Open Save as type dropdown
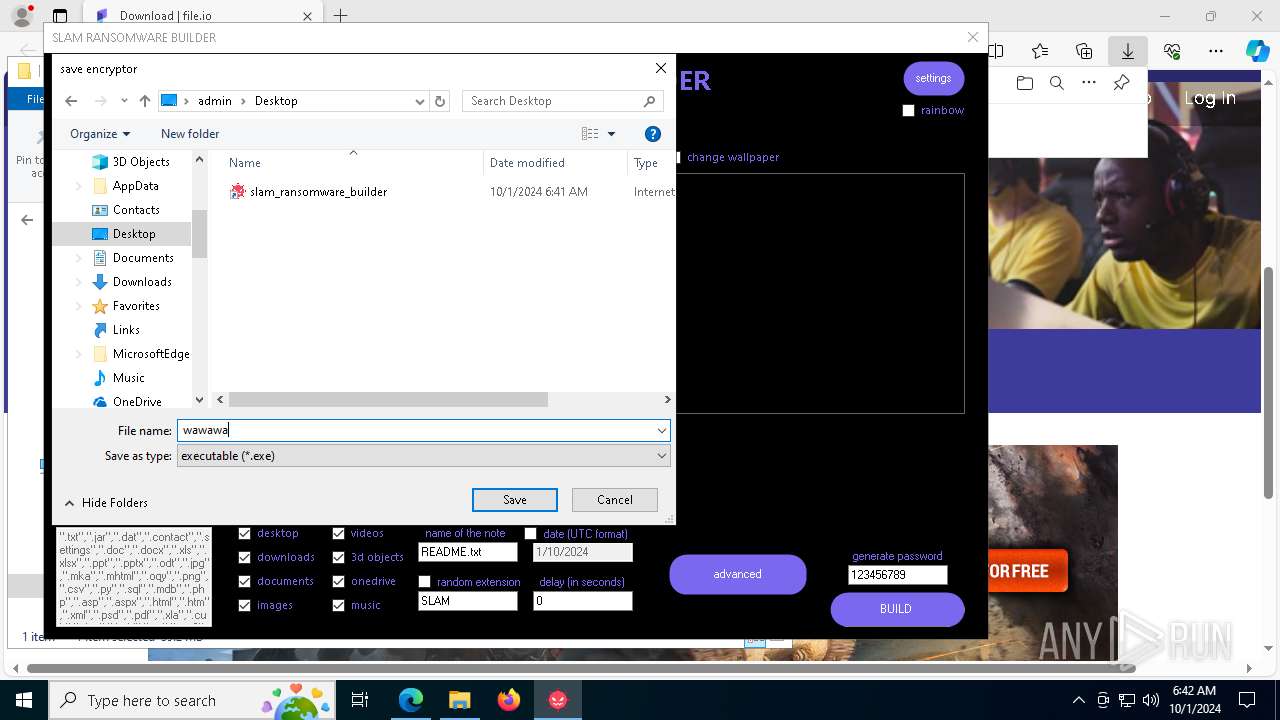The height and width of the screenshot is (720, 1280). 661,456
